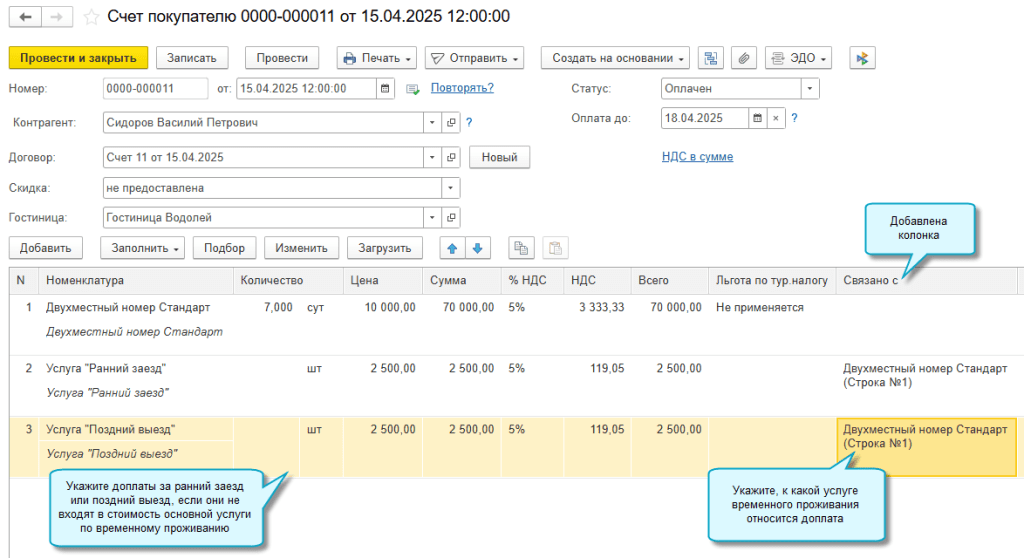Click the Провести и закрыть button

(x=78, y=58)
